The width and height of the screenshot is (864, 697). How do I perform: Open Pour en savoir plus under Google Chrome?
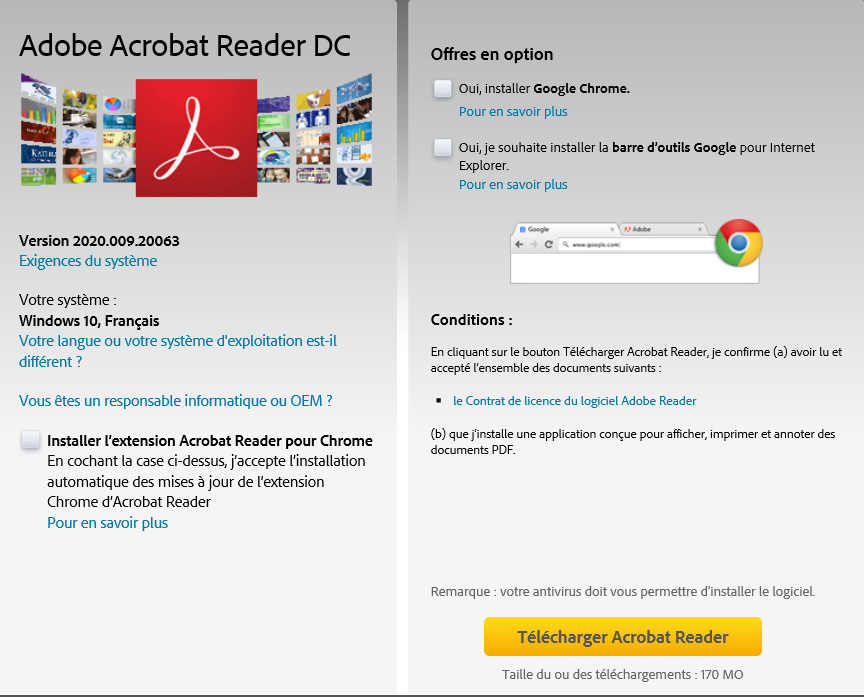(x=513, y=112)
